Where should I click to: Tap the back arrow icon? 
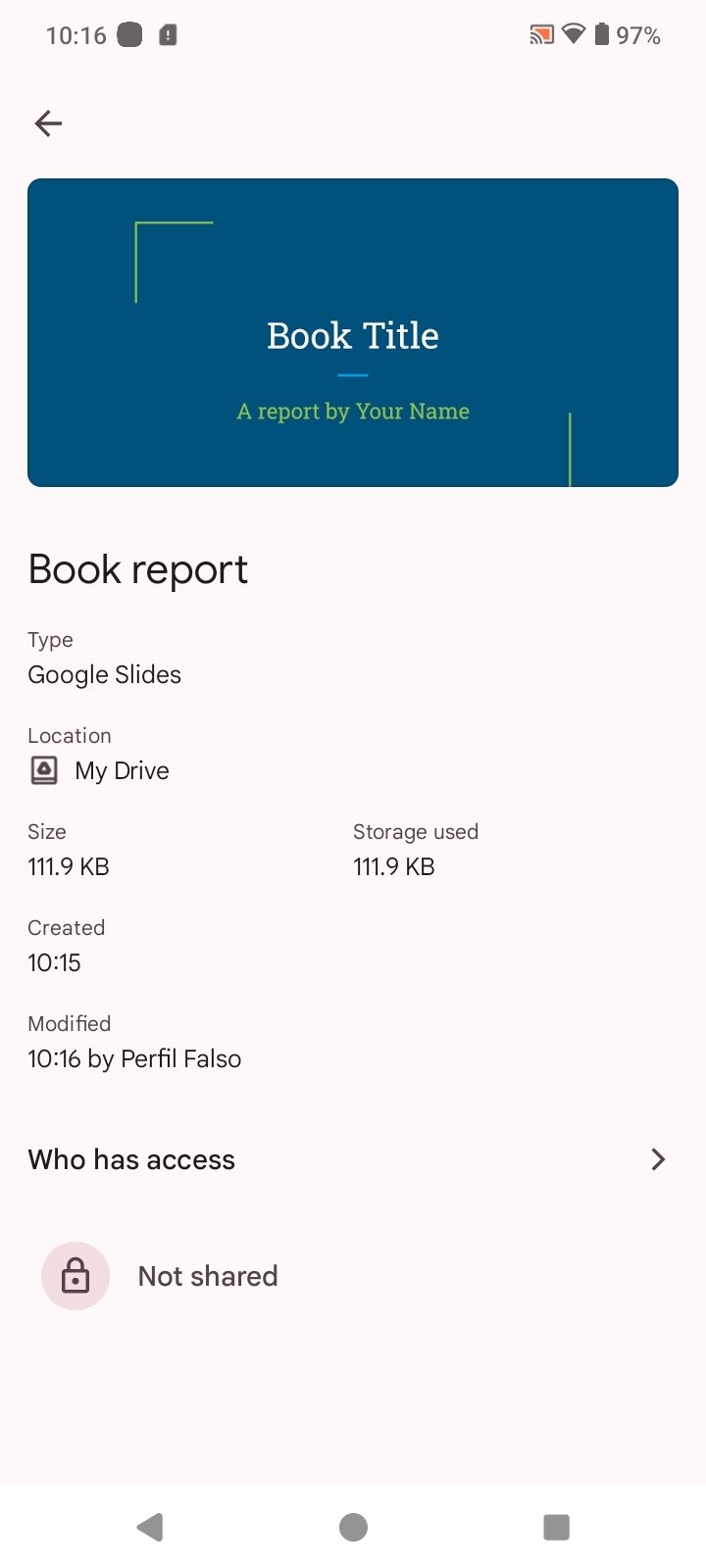[x=48, y=123]
